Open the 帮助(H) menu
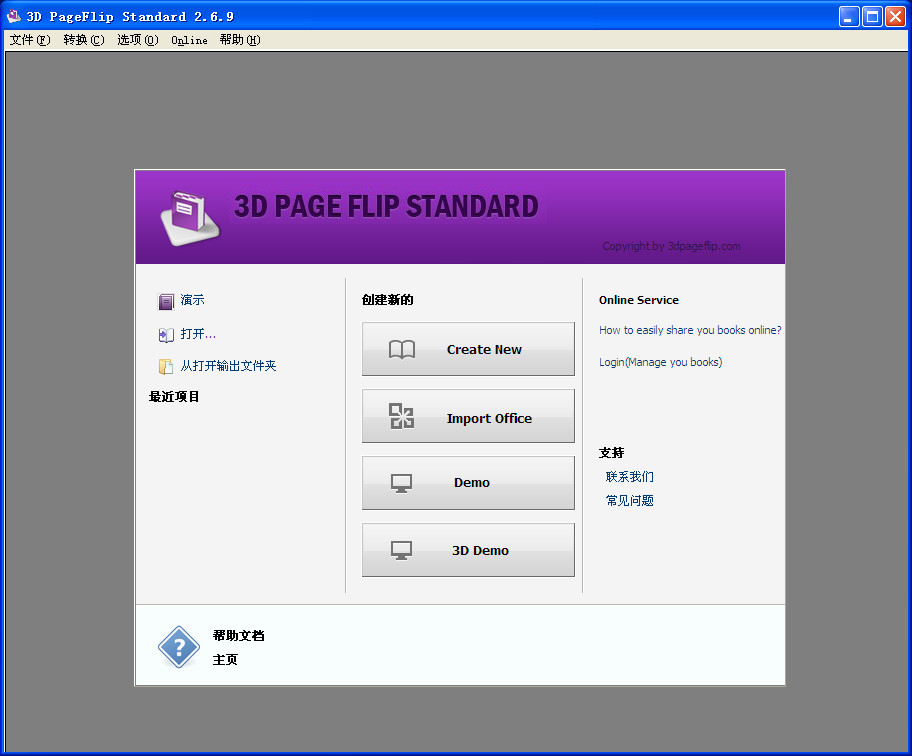912x756 pixels. click(x=240, y=40)
